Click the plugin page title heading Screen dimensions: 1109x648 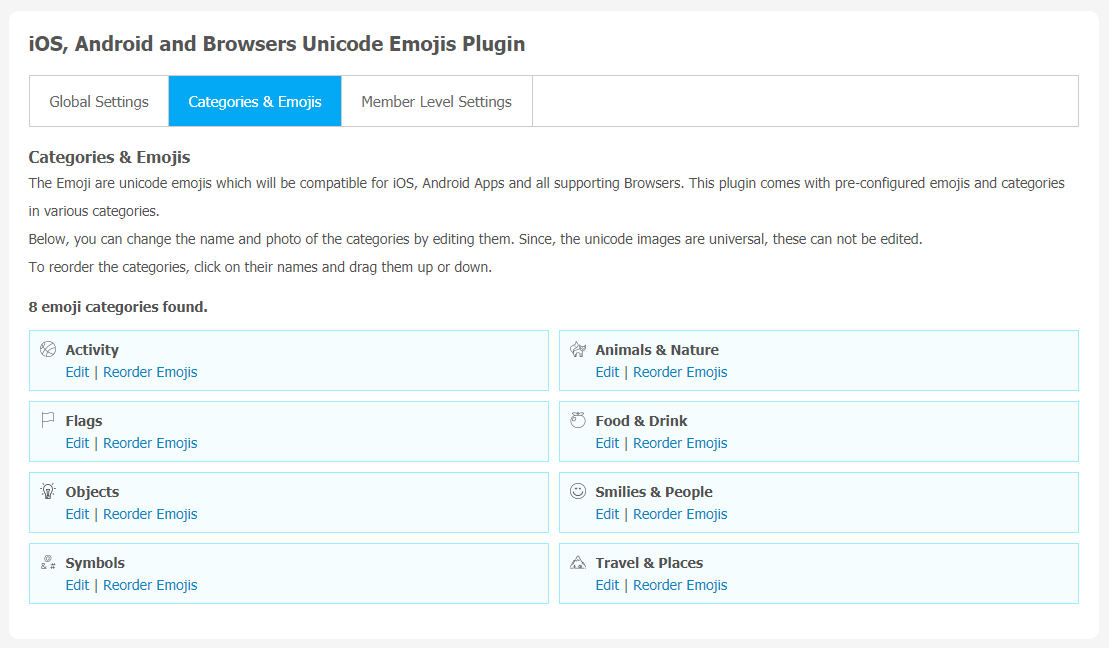point(277,44)
